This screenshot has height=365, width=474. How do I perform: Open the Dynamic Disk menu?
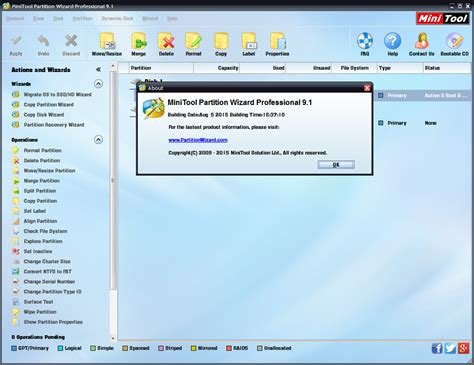117,19
